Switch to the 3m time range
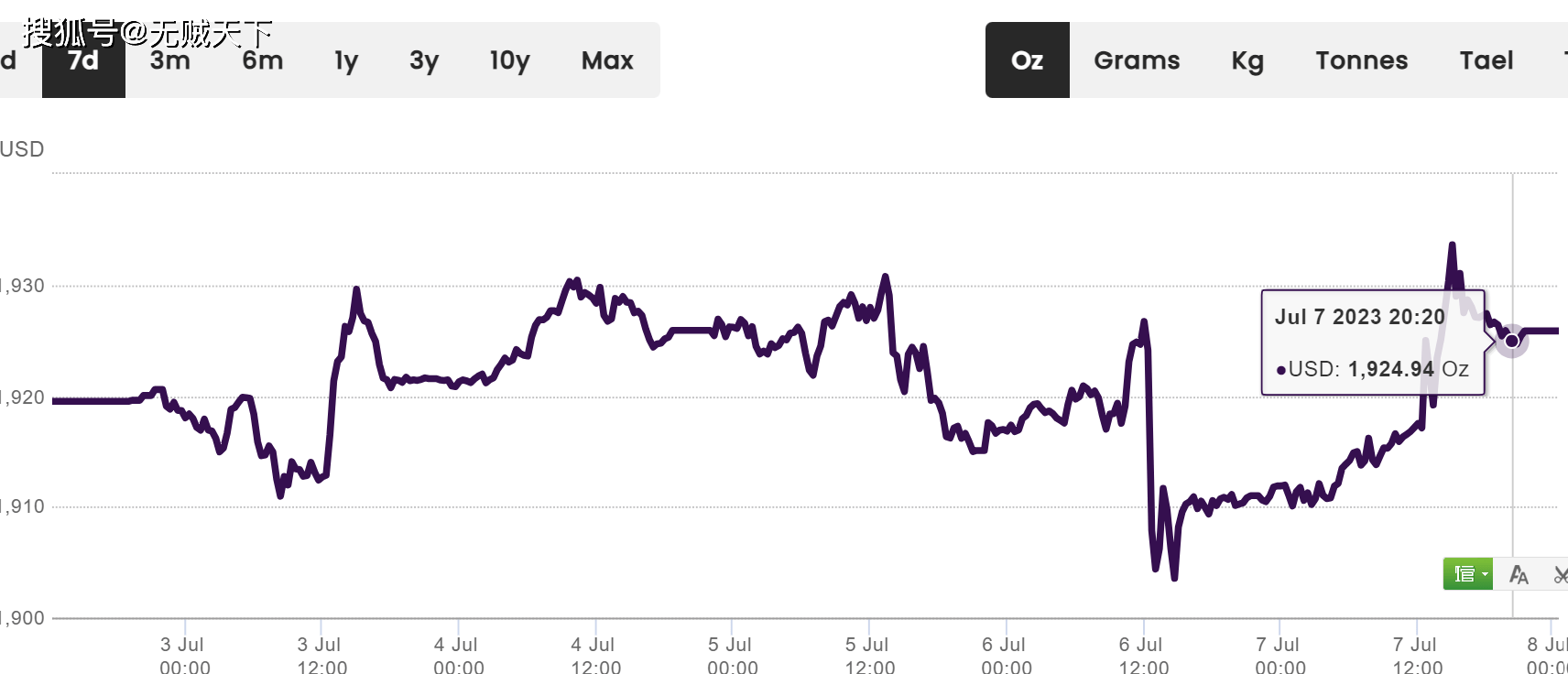This screenshot has height=674, width=1568. tap(170, 60)
